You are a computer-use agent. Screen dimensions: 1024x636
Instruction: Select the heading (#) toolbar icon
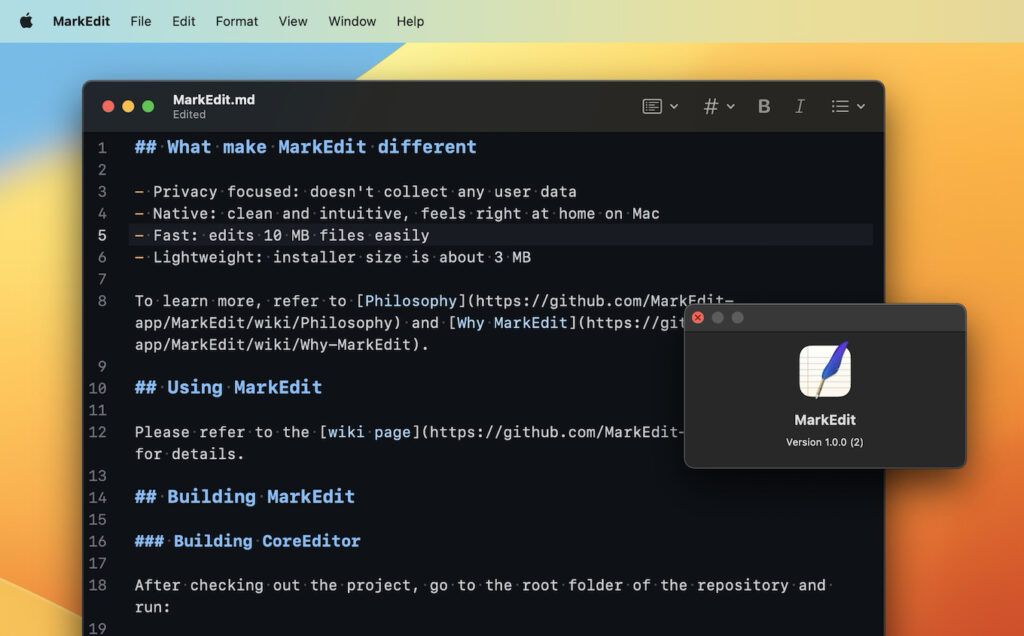click(x=710, y=106)
